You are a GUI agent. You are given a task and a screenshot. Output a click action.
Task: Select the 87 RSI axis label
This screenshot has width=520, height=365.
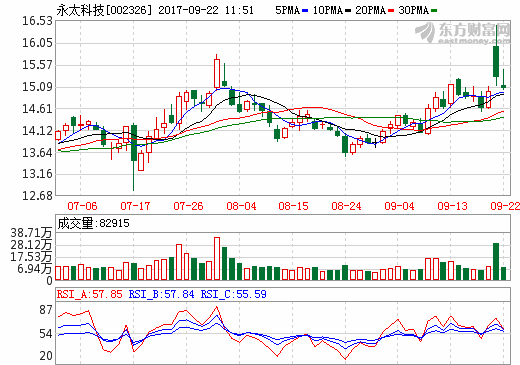(x=46, y=310)
